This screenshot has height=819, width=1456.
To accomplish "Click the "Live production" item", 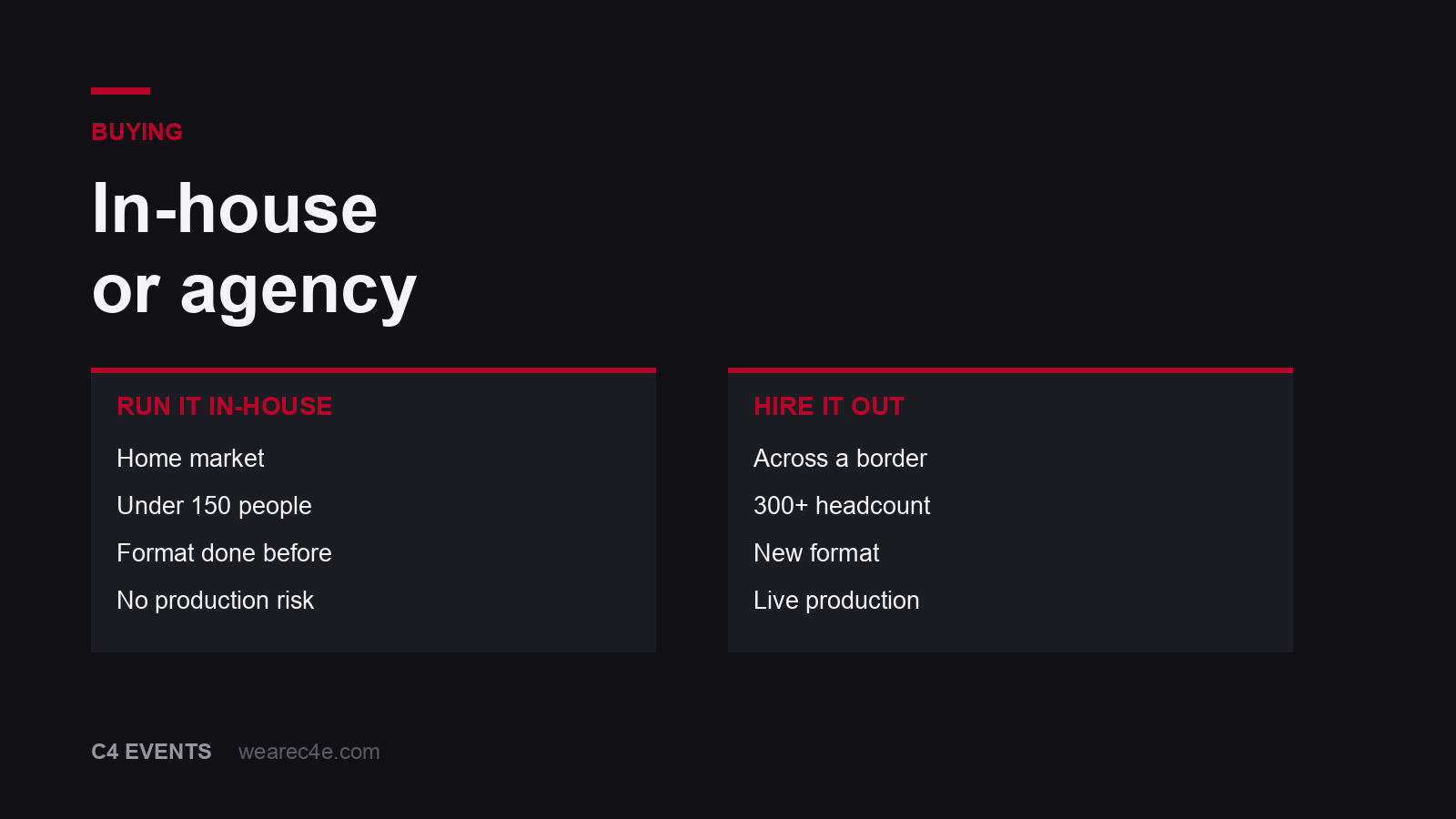I will (836, 601).
